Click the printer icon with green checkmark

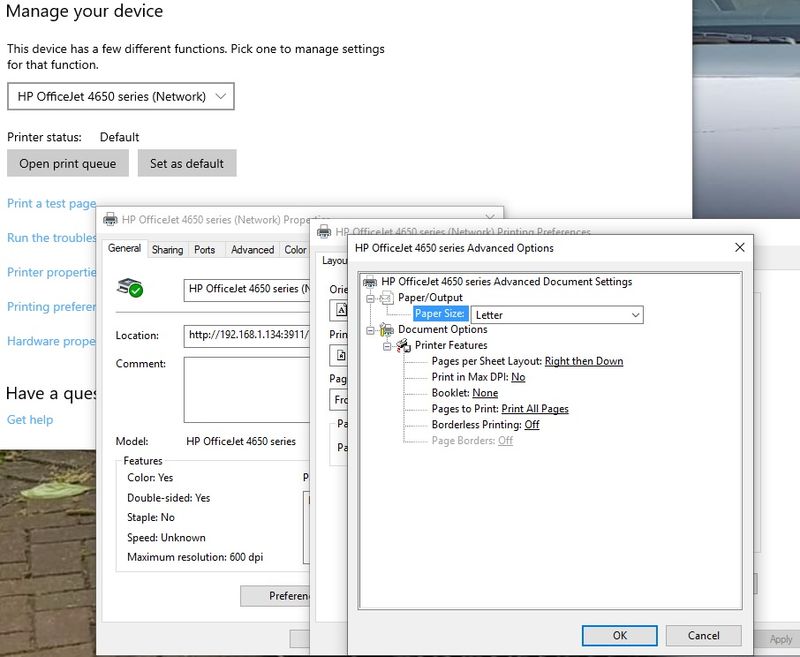[130, 288]
